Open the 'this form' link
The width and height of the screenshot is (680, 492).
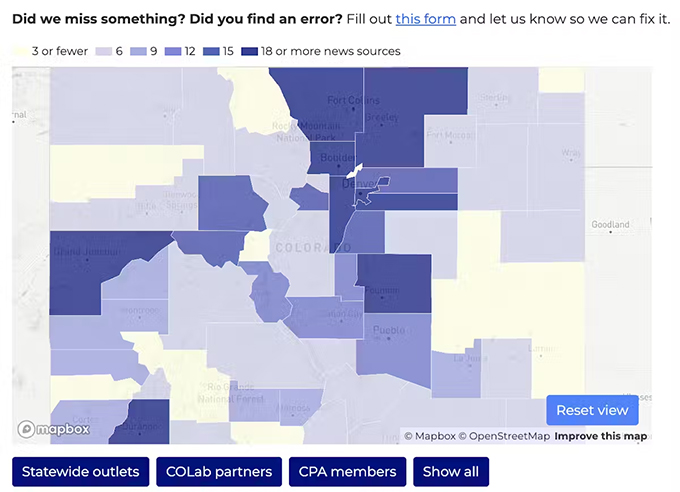pos(425,19)
